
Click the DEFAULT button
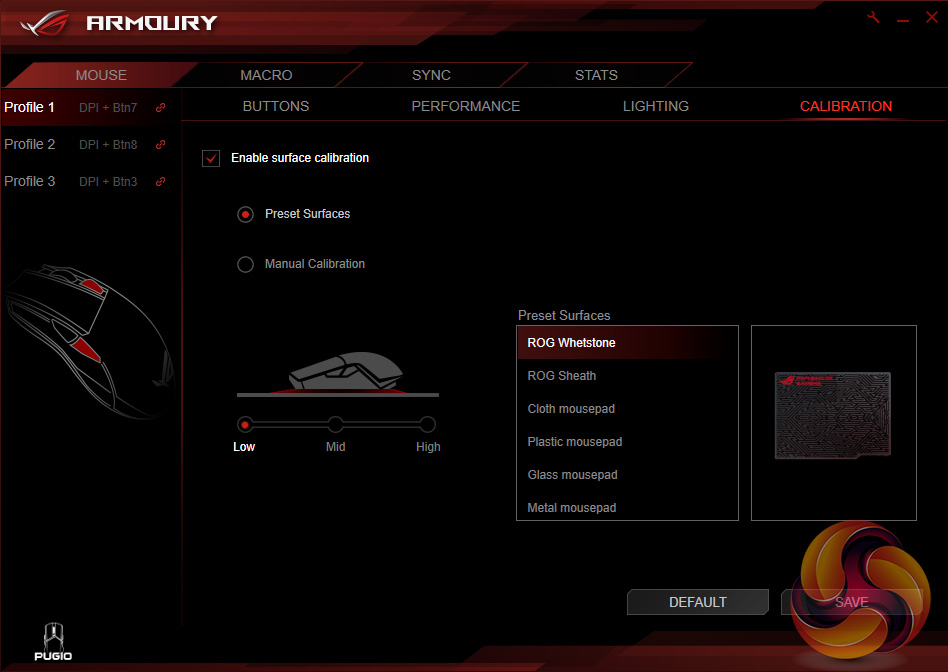click(x=698, y=602)
